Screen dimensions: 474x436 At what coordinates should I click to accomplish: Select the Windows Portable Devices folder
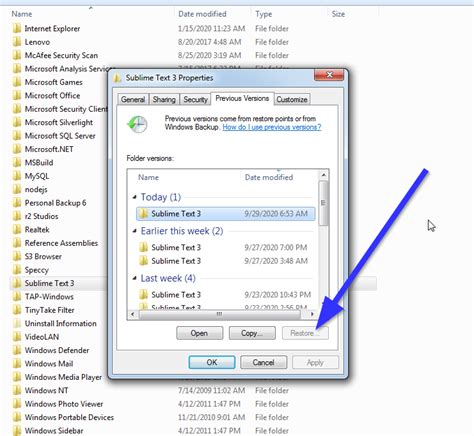click(69, 417)
